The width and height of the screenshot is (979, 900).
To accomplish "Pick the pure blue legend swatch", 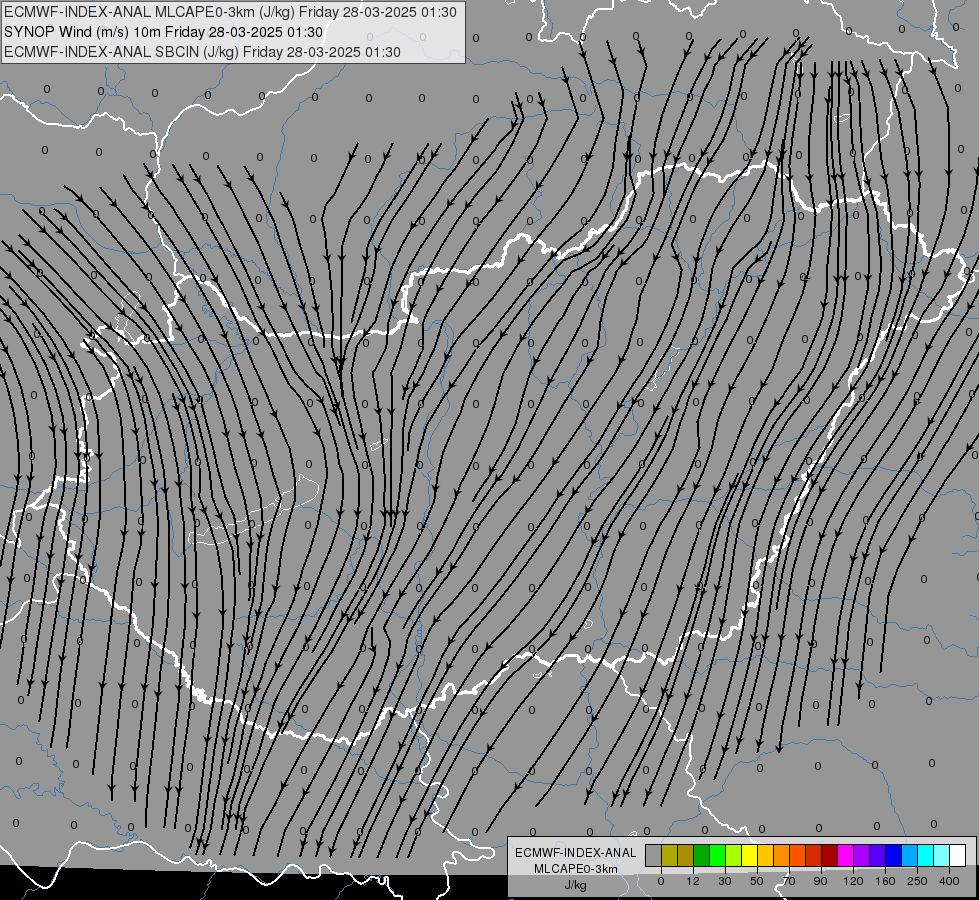I will click(893, 855).
